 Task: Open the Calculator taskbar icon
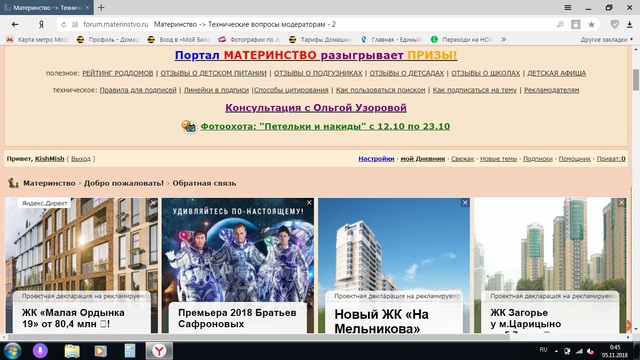130,351
